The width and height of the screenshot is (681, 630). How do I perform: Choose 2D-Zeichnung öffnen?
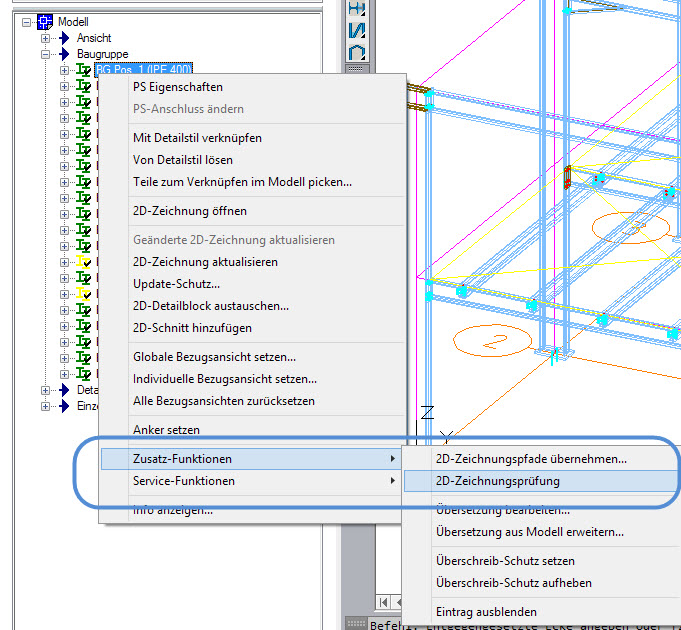252,211
